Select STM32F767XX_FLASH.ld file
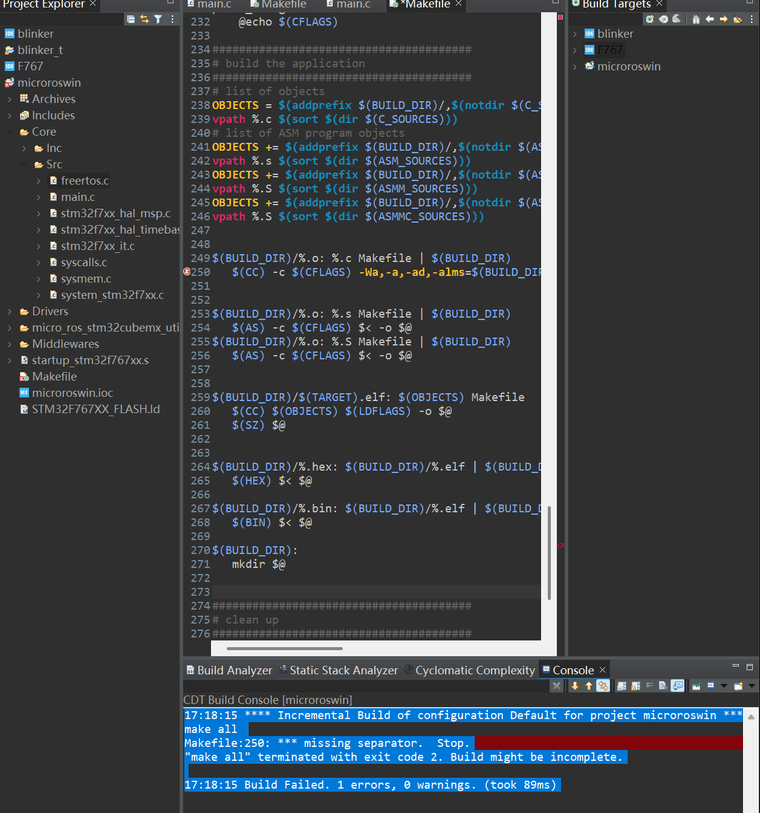Viewport: 760px width, 813px height. [90, 409]
